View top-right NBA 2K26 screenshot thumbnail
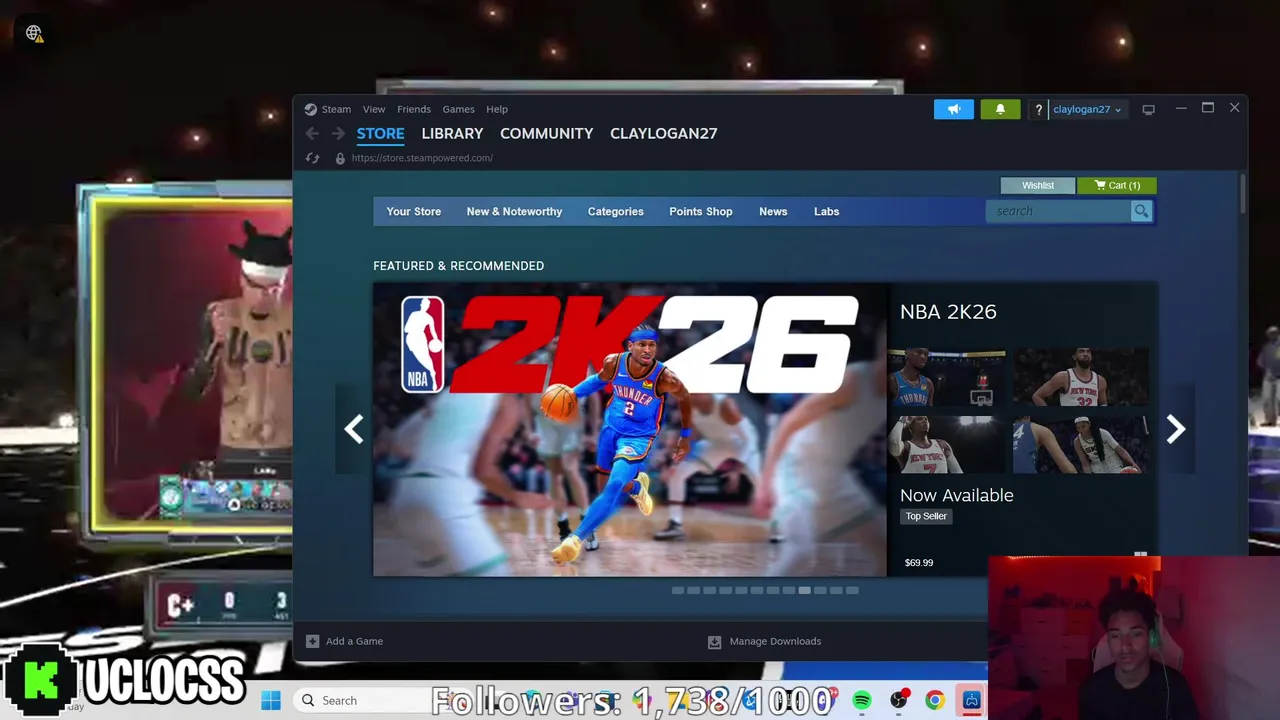Image resolution: width=1280 pixels, height=720 pixels. (1081, 377)
